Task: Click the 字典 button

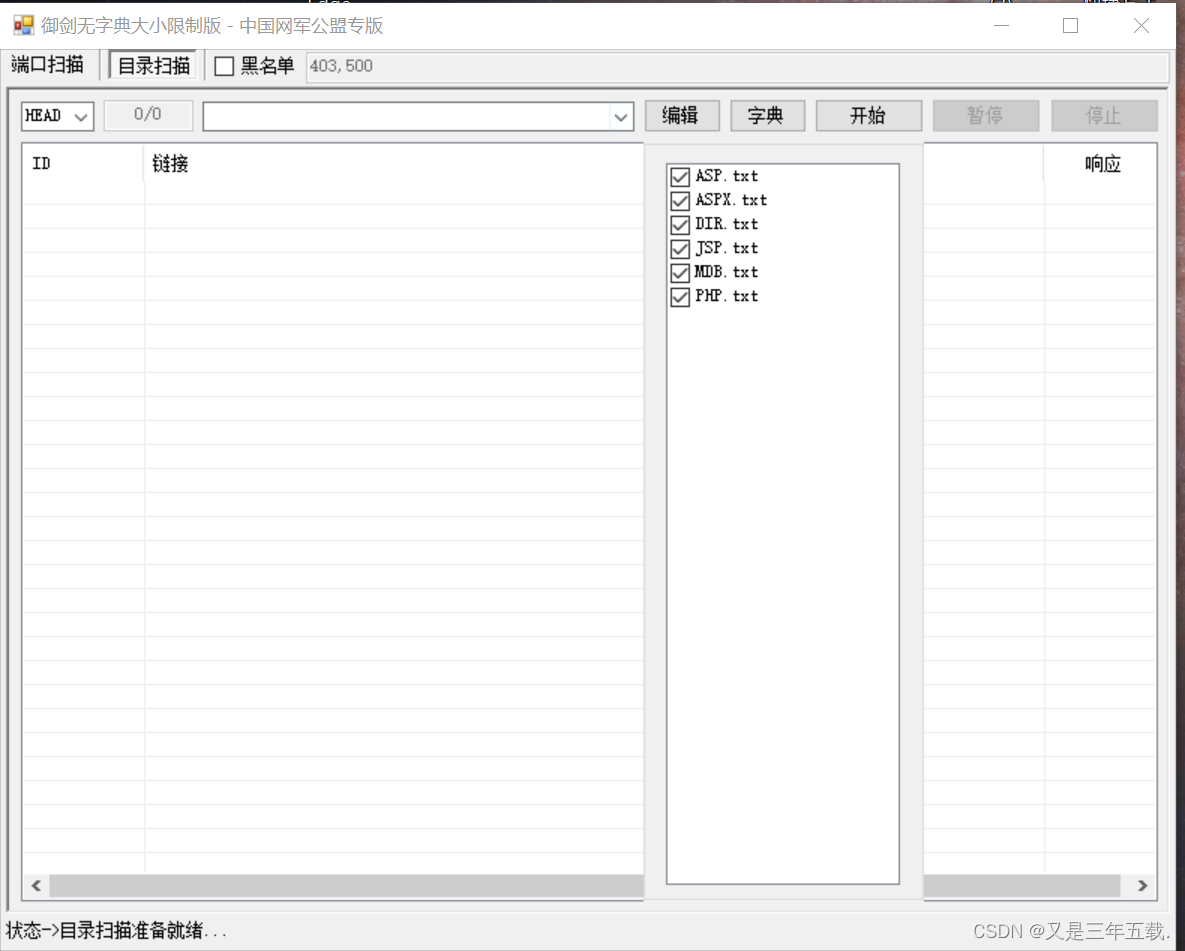Action: pos(767,116)
